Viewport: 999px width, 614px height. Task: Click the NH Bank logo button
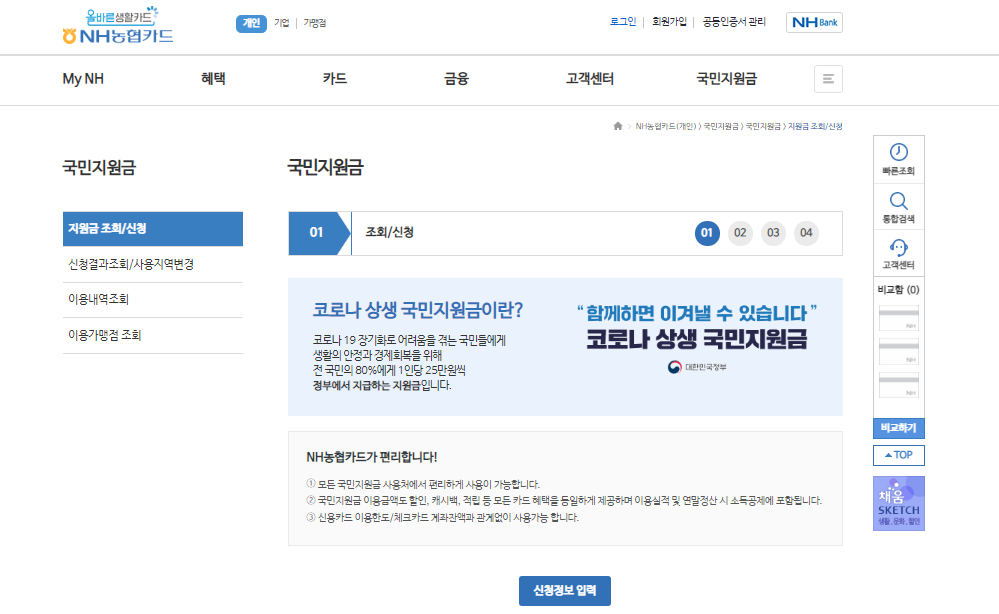point(814,22)
